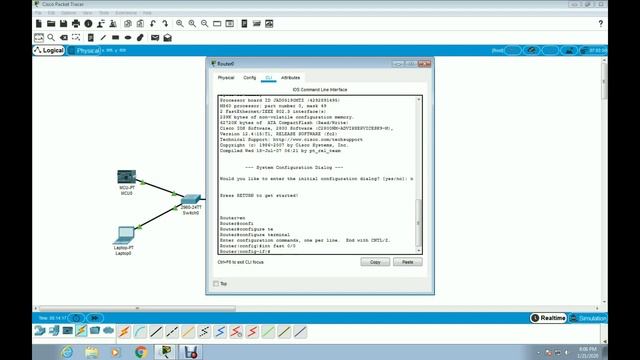Viewport: 640px width, 360px height.
Task: Click the Switch0 device in the workspace
Action: [x=191, y=200]
